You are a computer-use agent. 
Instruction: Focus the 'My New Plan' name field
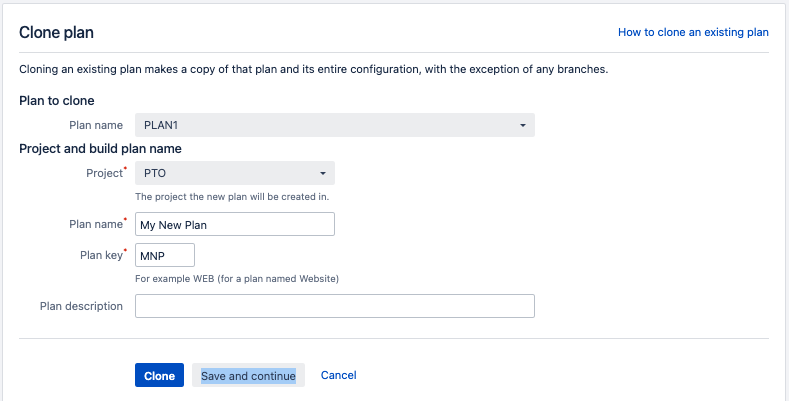click(234, 224)
